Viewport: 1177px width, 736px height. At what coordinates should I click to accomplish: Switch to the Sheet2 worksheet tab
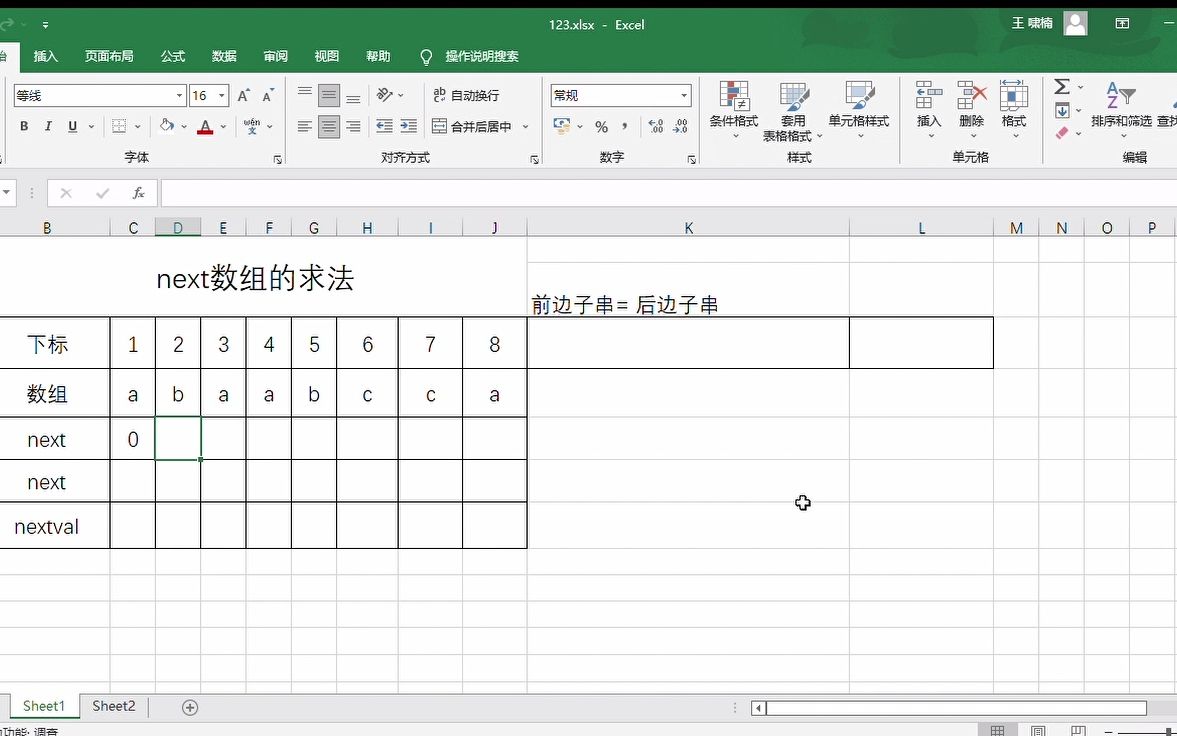(113, 706)
